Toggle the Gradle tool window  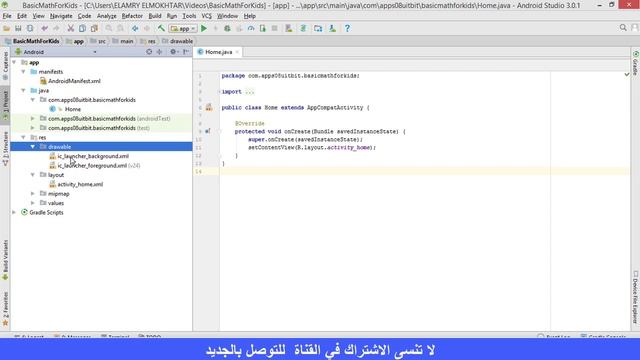coord(636,63)
